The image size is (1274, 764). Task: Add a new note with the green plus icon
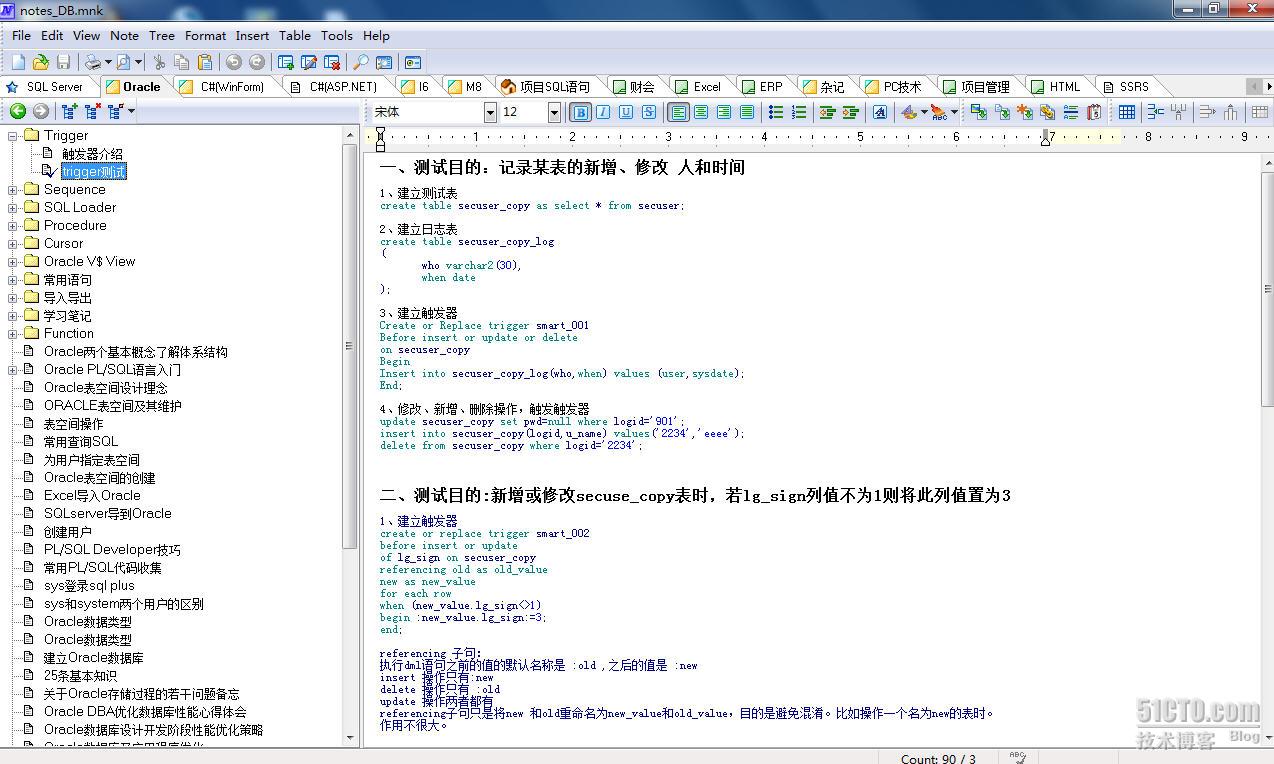tap(286, 62)
